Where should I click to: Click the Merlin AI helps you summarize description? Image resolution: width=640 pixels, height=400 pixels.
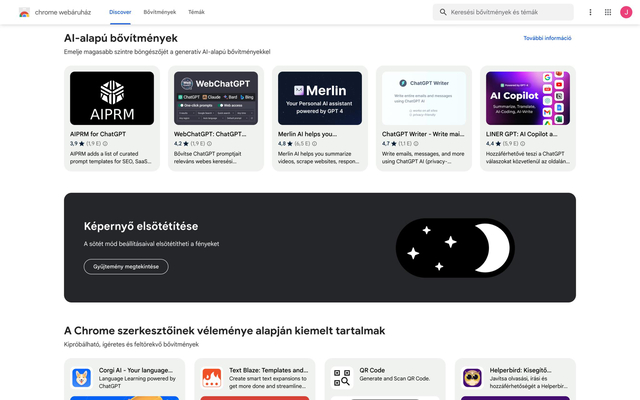[318, 158]
